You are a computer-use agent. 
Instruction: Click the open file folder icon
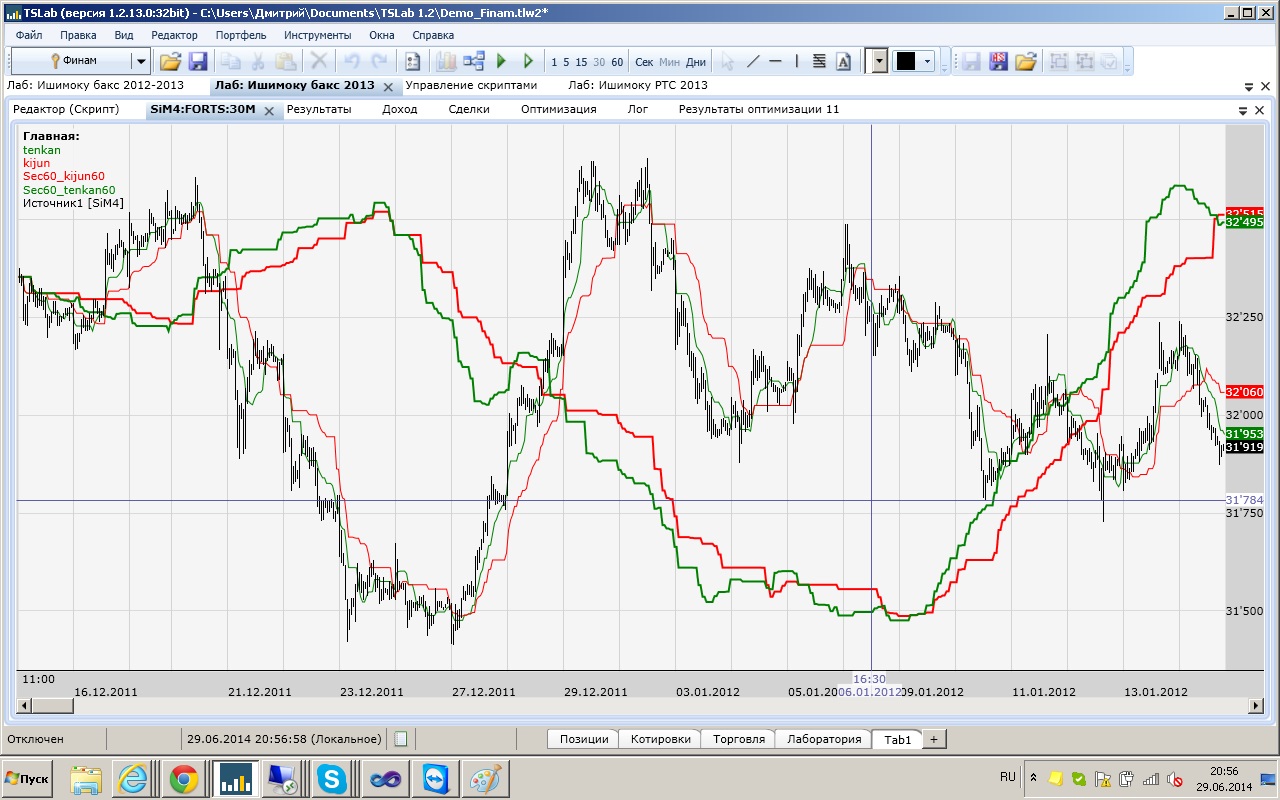click(170, 61)
